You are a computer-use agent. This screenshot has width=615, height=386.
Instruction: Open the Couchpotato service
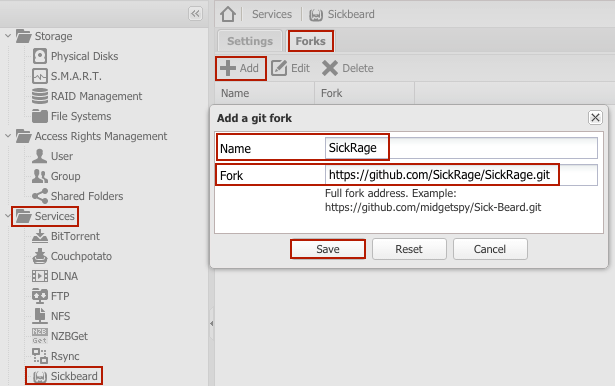pyautogui.click(x=72, y=256)
